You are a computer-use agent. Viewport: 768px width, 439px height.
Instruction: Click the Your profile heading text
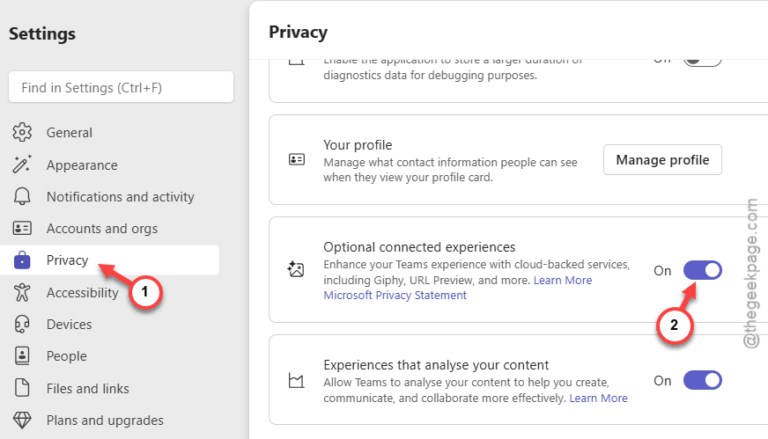click(x=358, y=145)
